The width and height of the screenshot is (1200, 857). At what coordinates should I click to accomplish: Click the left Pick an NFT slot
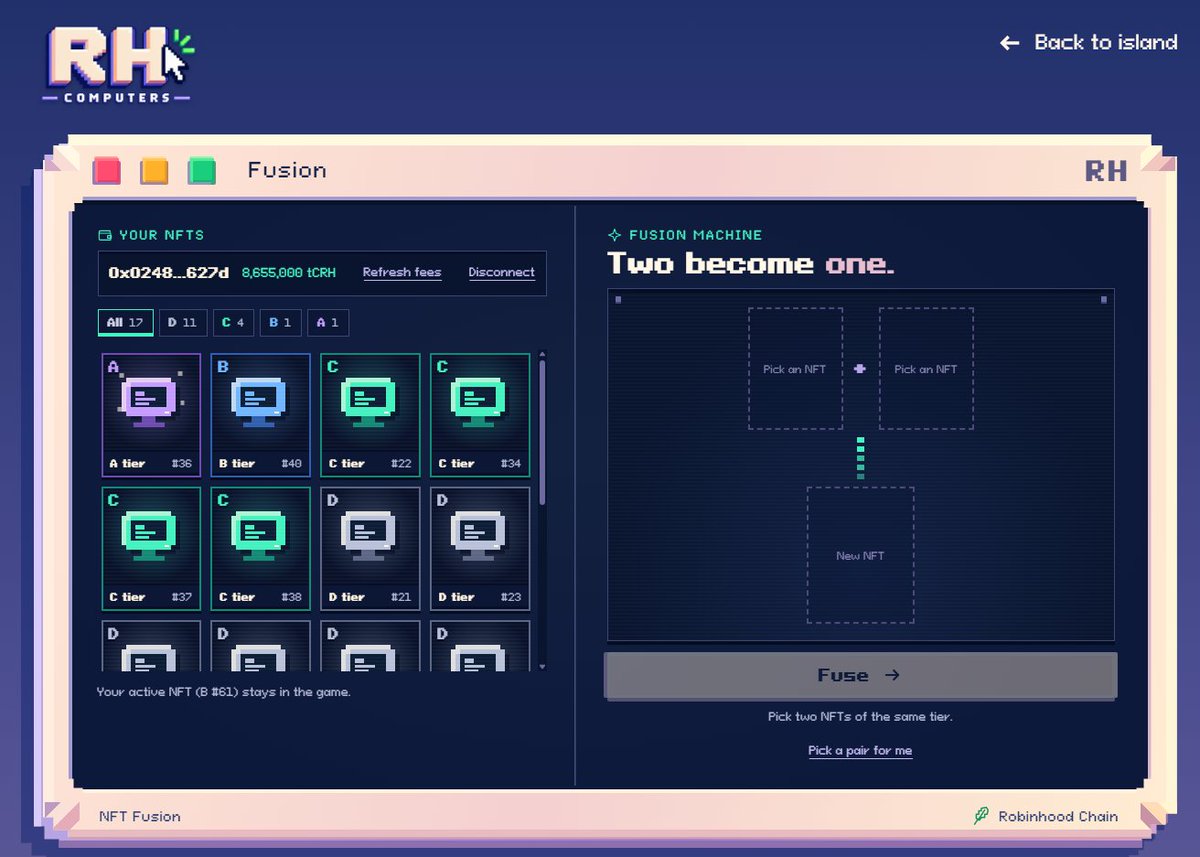[x=795, y=369]
